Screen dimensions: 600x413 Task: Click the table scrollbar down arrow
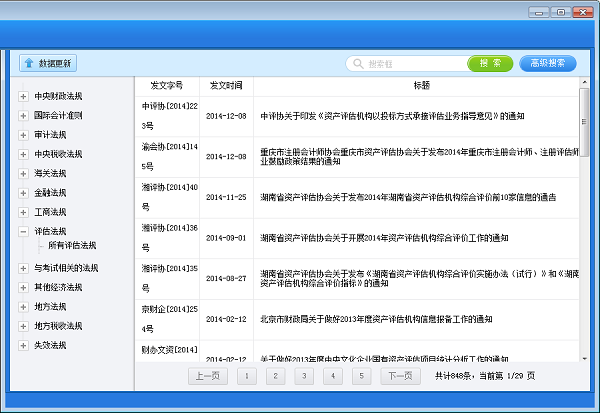584,359
